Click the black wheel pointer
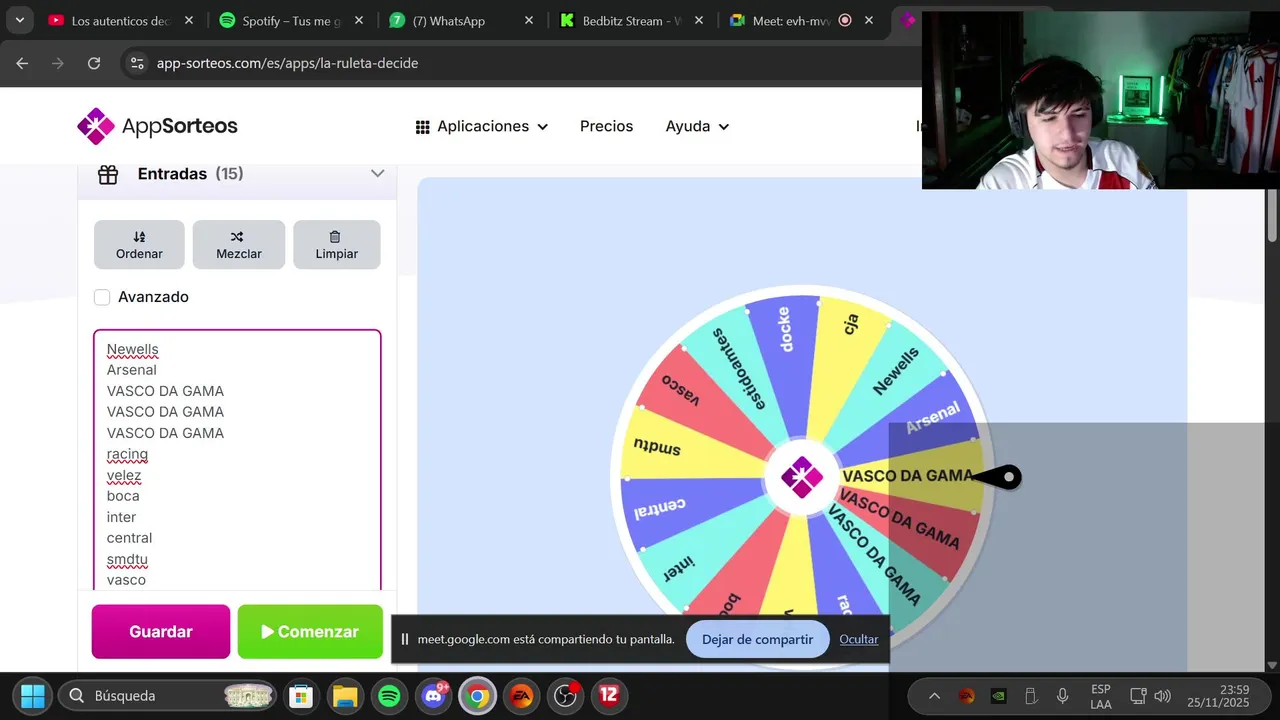 pos(998,477)
